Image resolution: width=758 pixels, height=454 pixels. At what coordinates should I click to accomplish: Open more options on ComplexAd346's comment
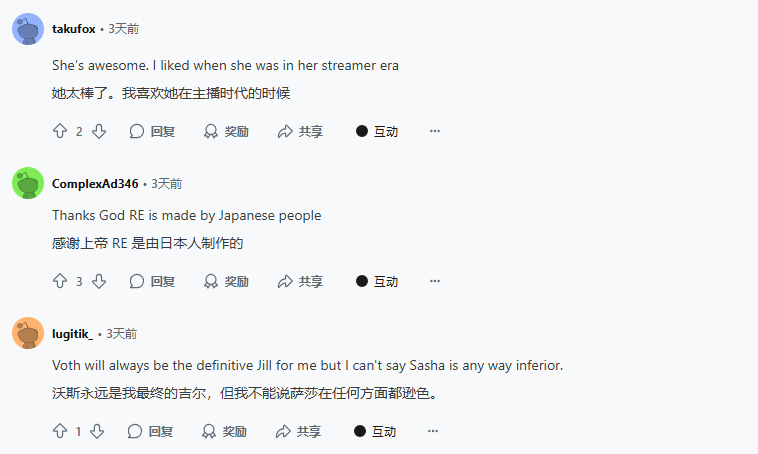point(435,281)
